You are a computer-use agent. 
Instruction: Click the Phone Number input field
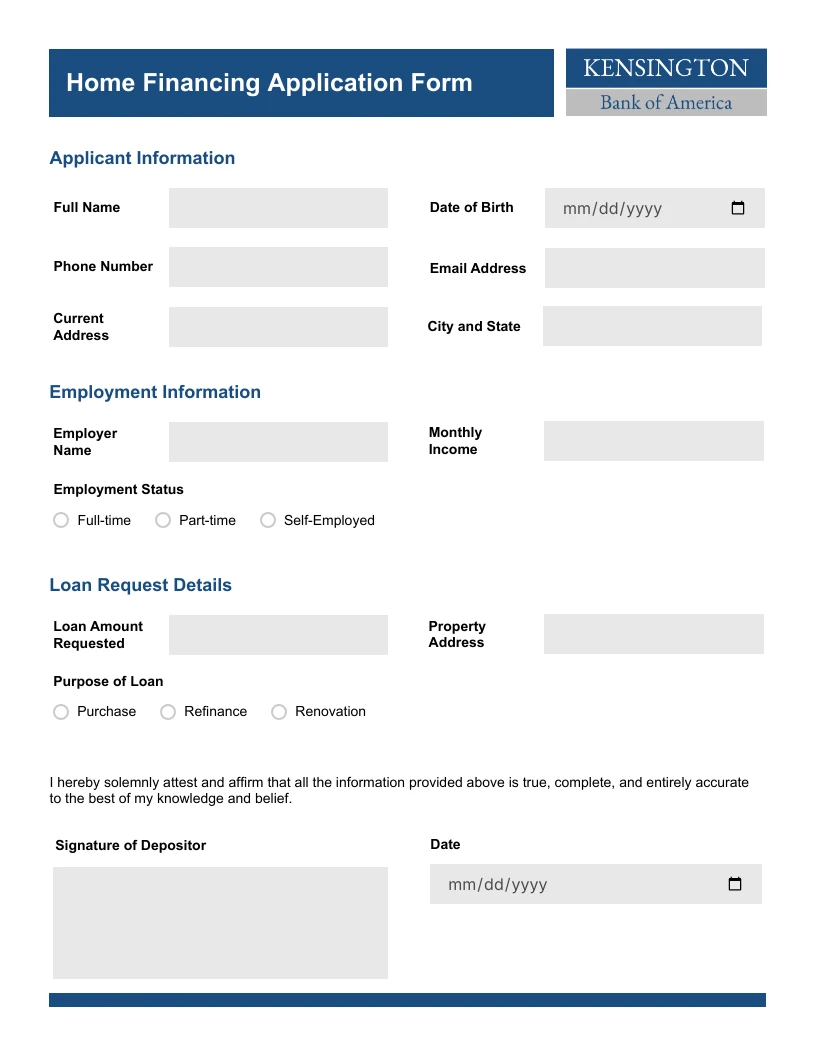click(x=278, y=266)
